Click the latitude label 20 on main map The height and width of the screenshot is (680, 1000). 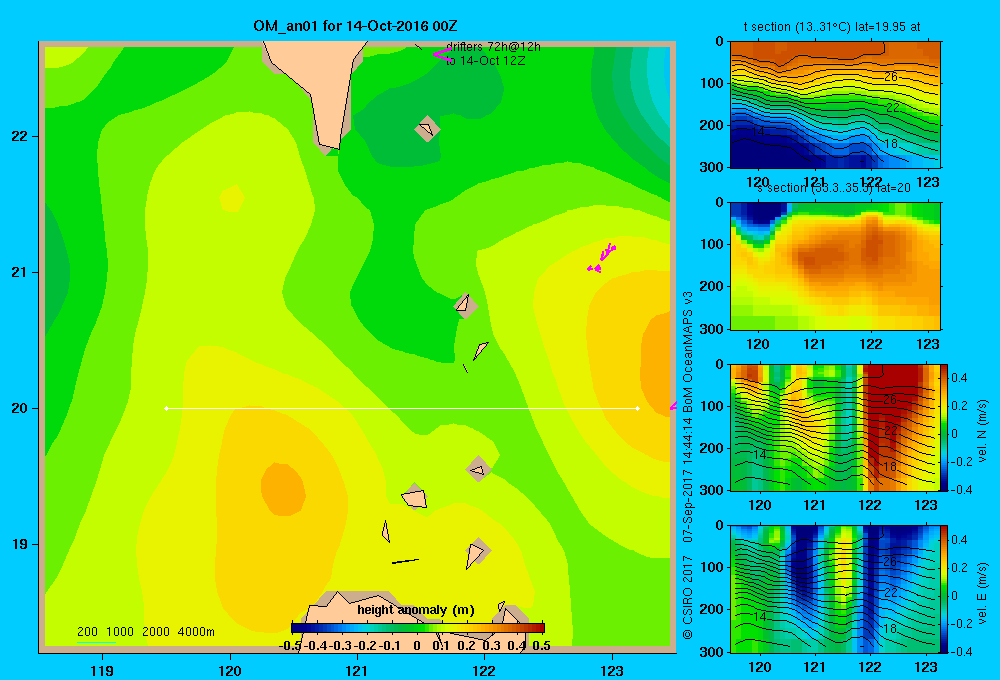click(19, 408)
